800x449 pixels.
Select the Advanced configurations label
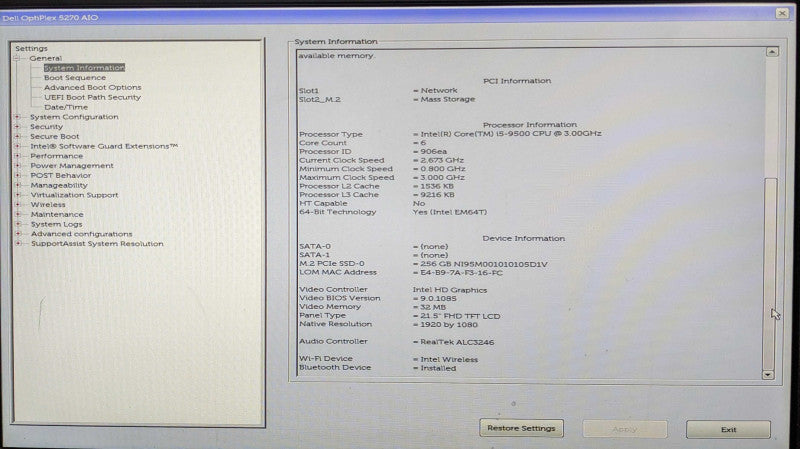pos(82,234)
